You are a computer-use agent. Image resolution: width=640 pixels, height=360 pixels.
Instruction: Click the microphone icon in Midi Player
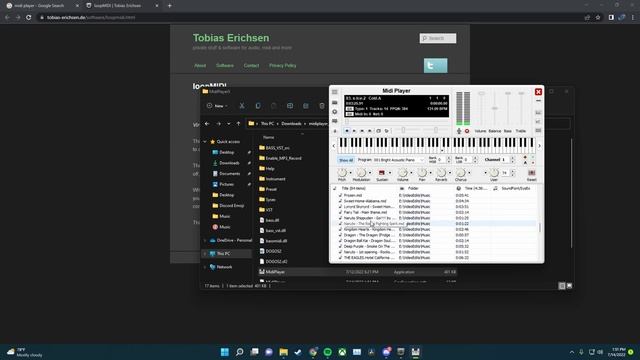(459, 131)
